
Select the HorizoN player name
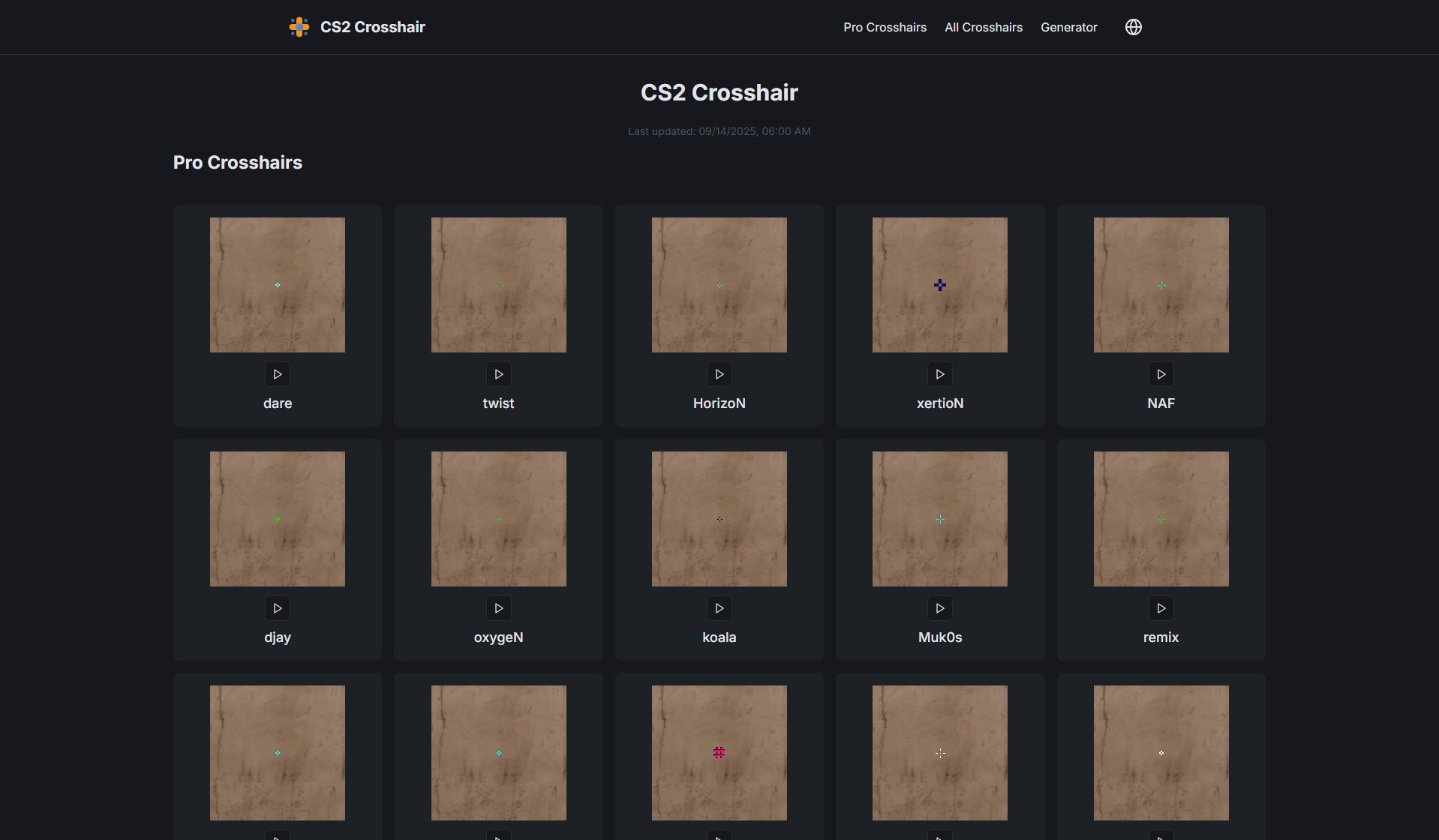(719, 403)
